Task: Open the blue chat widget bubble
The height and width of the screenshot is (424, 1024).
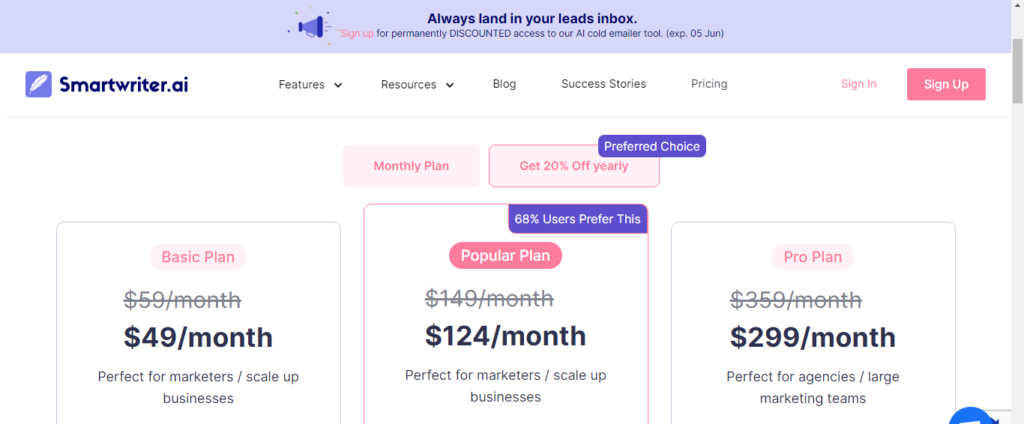Action: [971, 417]
